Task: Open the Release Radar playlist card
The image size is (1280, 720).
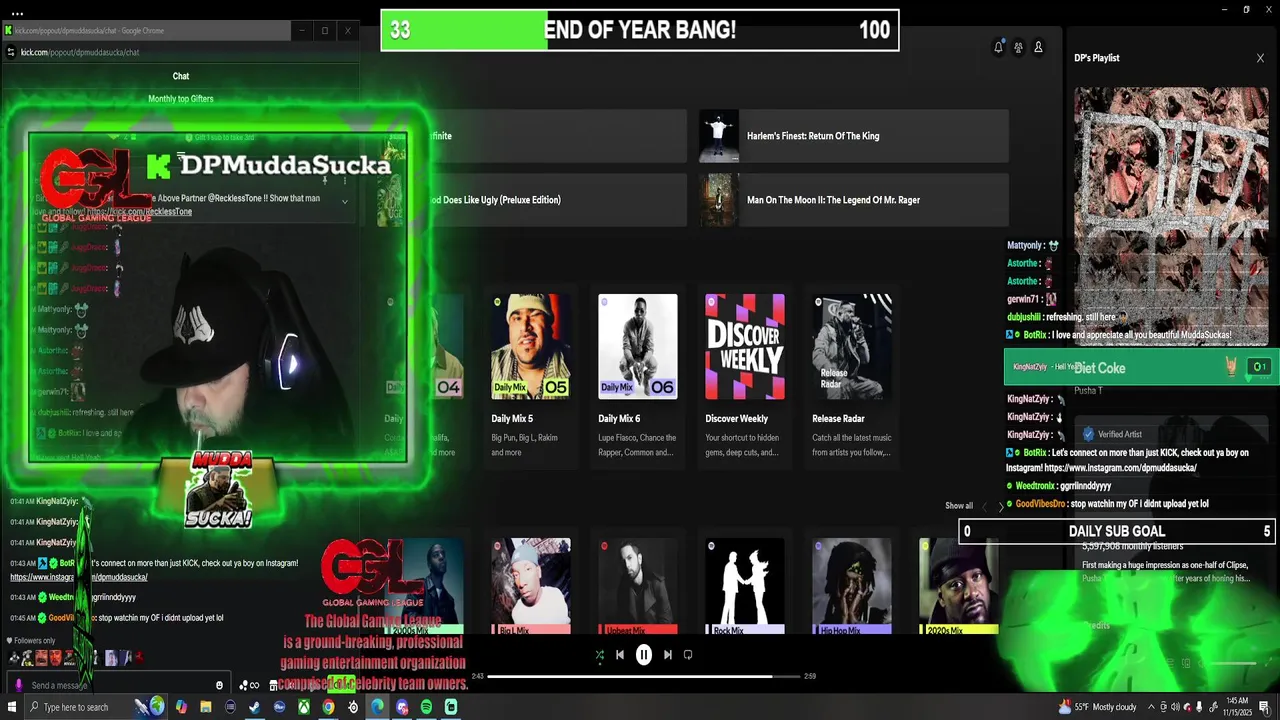Action: click(852, 380)
